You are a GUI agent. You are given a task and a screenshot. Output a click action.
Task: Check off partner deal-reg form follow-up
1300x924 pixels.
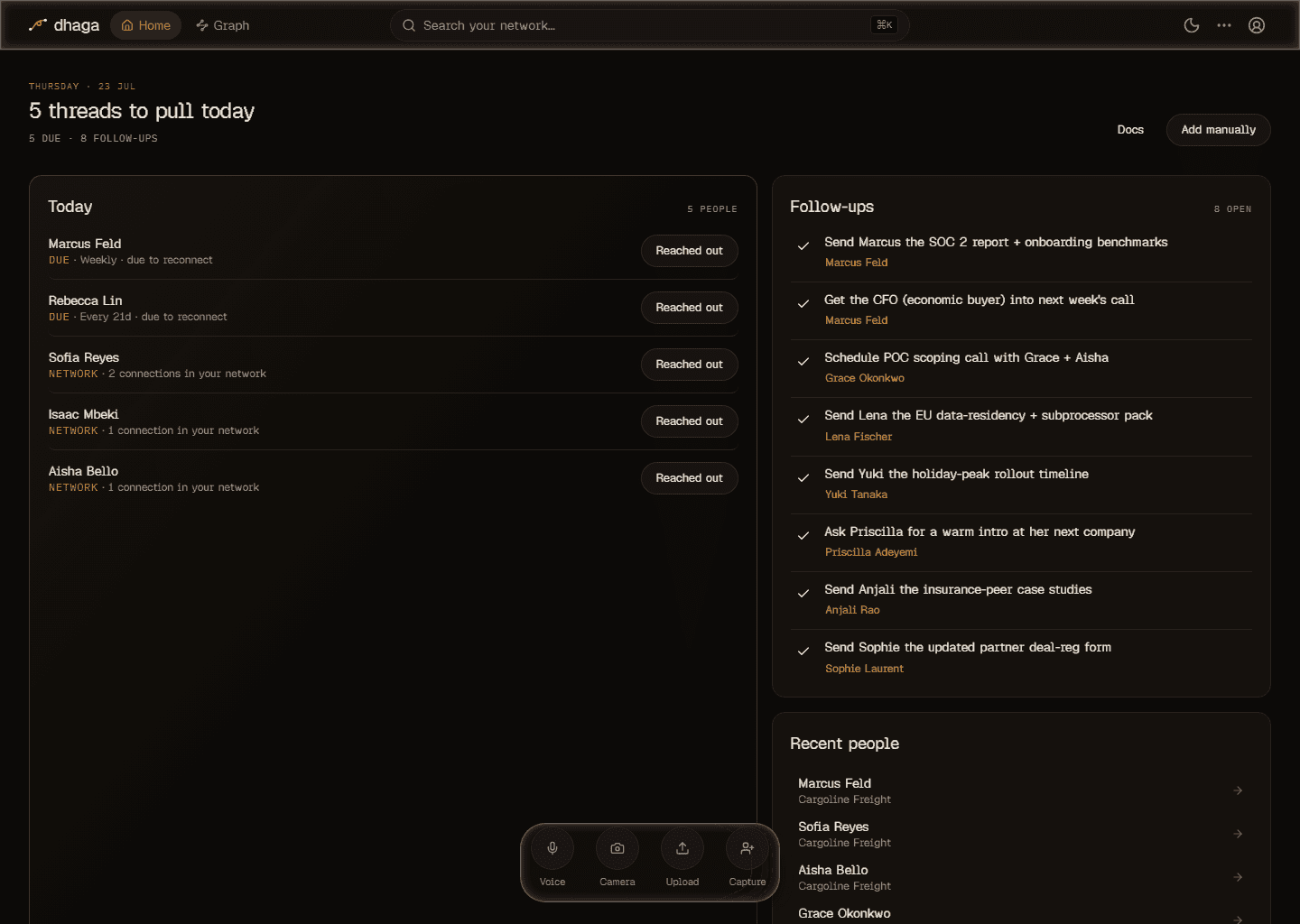click(803, 651)
